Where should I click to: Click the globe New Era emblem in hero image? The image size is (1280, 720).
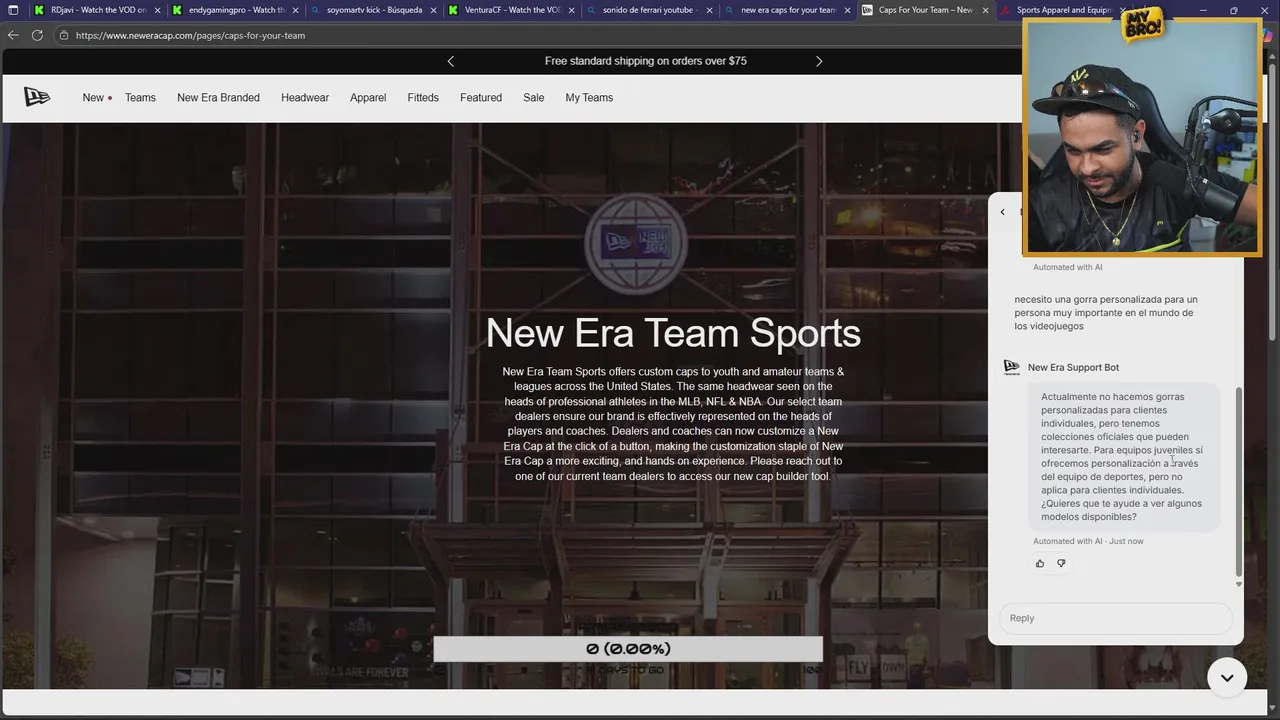coord(635,243)
